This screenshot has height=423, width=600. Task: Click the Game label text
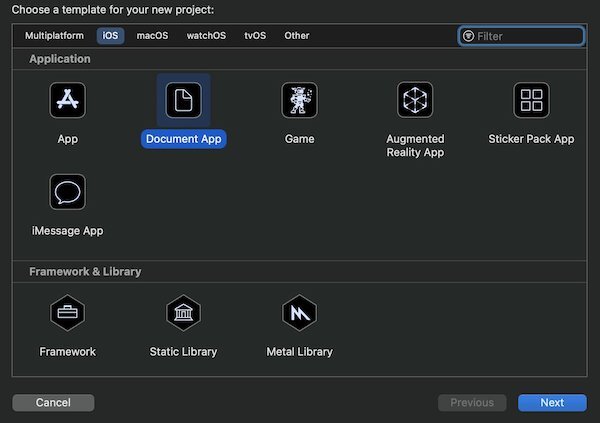pyautogui.click(x=299, y=139)
